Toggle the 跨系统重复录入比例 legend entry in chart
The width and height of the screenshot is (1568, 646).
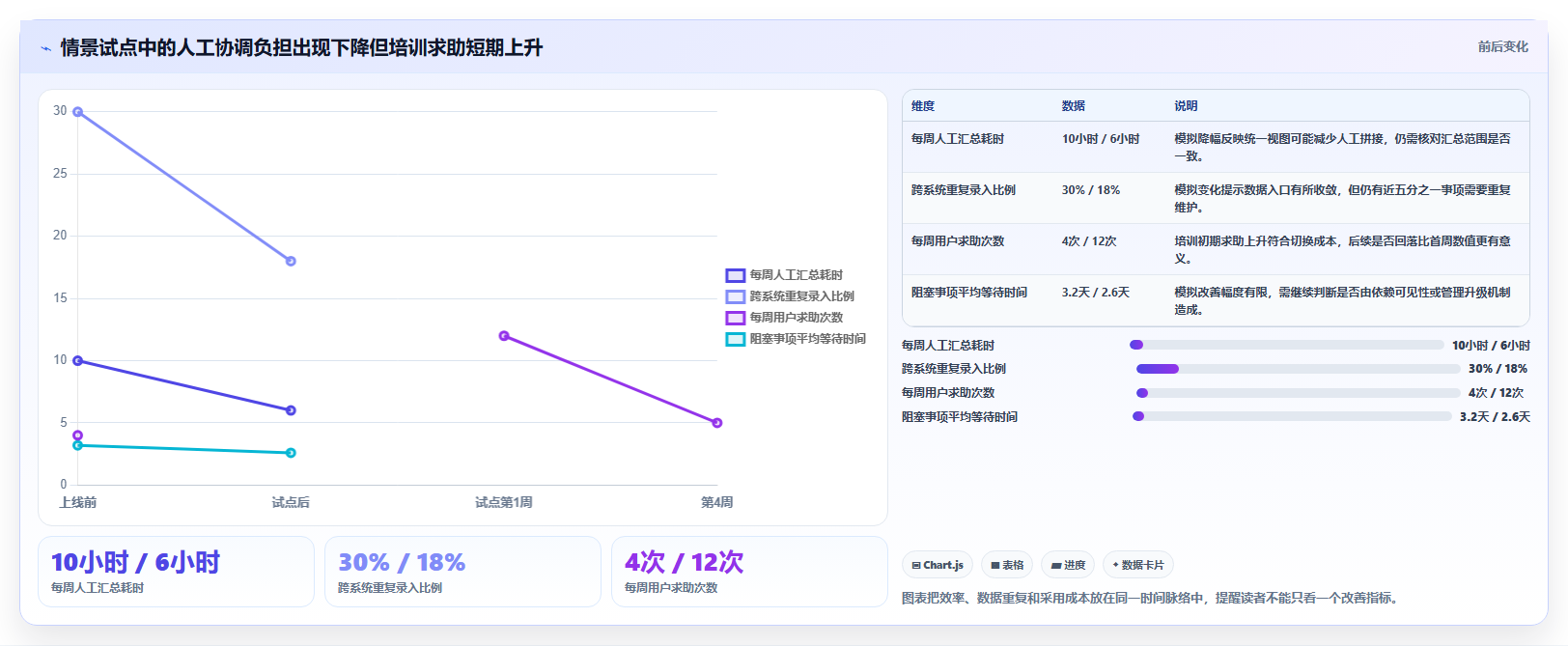tap(790, 296)
